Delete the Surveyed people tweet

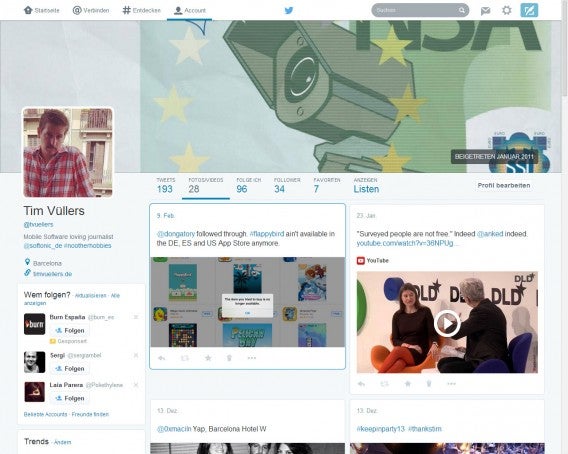[429, 384]
